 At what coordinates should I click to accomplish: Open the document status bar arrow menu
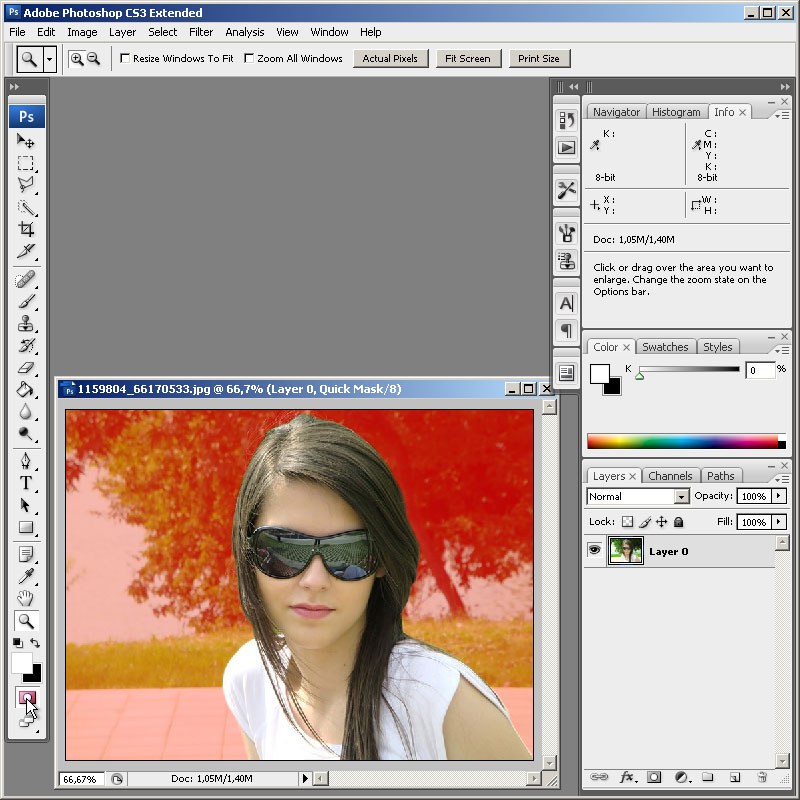pyautogui.click(x=305, y=779)
